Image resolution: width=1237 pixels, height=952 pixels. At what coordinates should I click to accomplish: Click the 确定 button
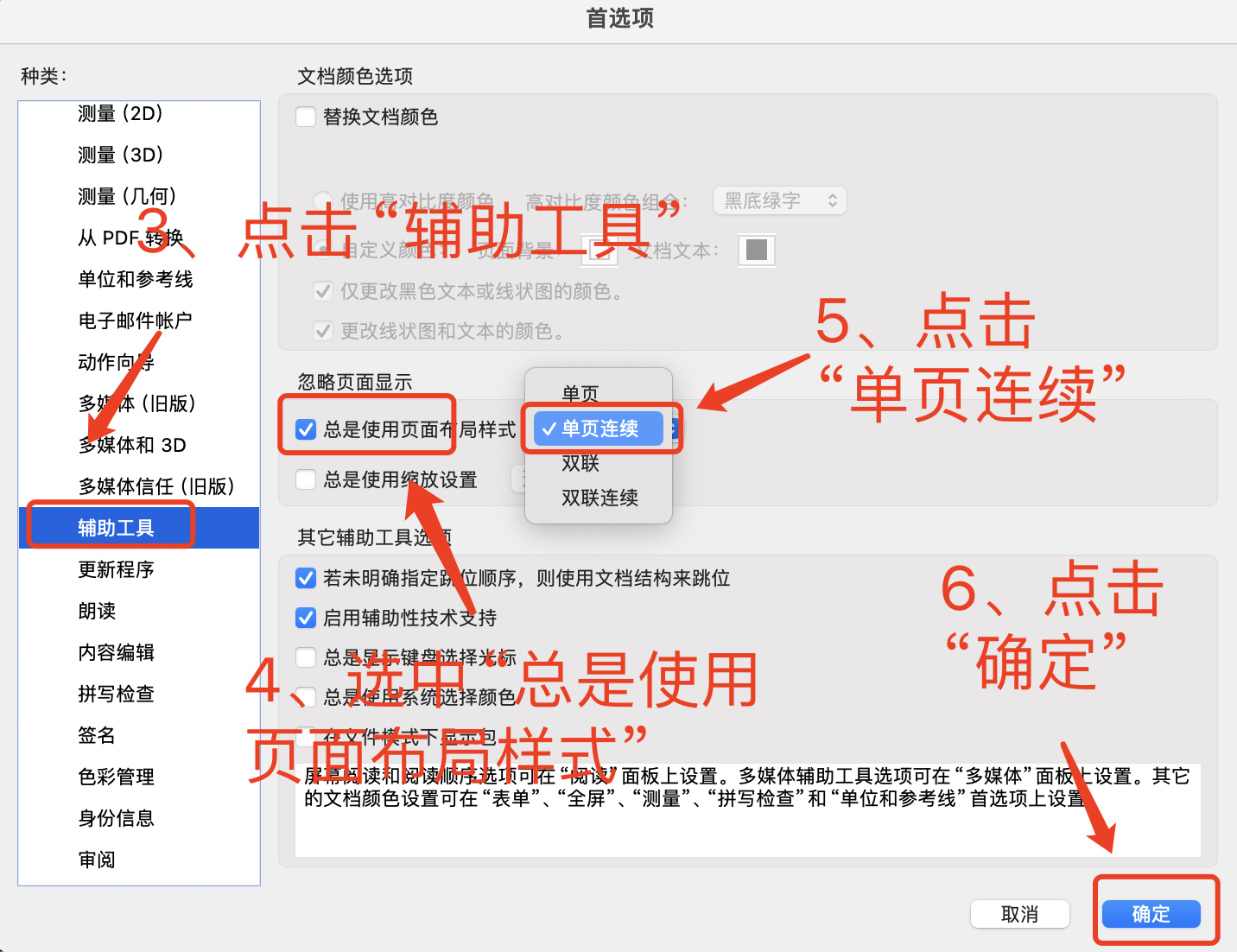(x=1151, y=914)
